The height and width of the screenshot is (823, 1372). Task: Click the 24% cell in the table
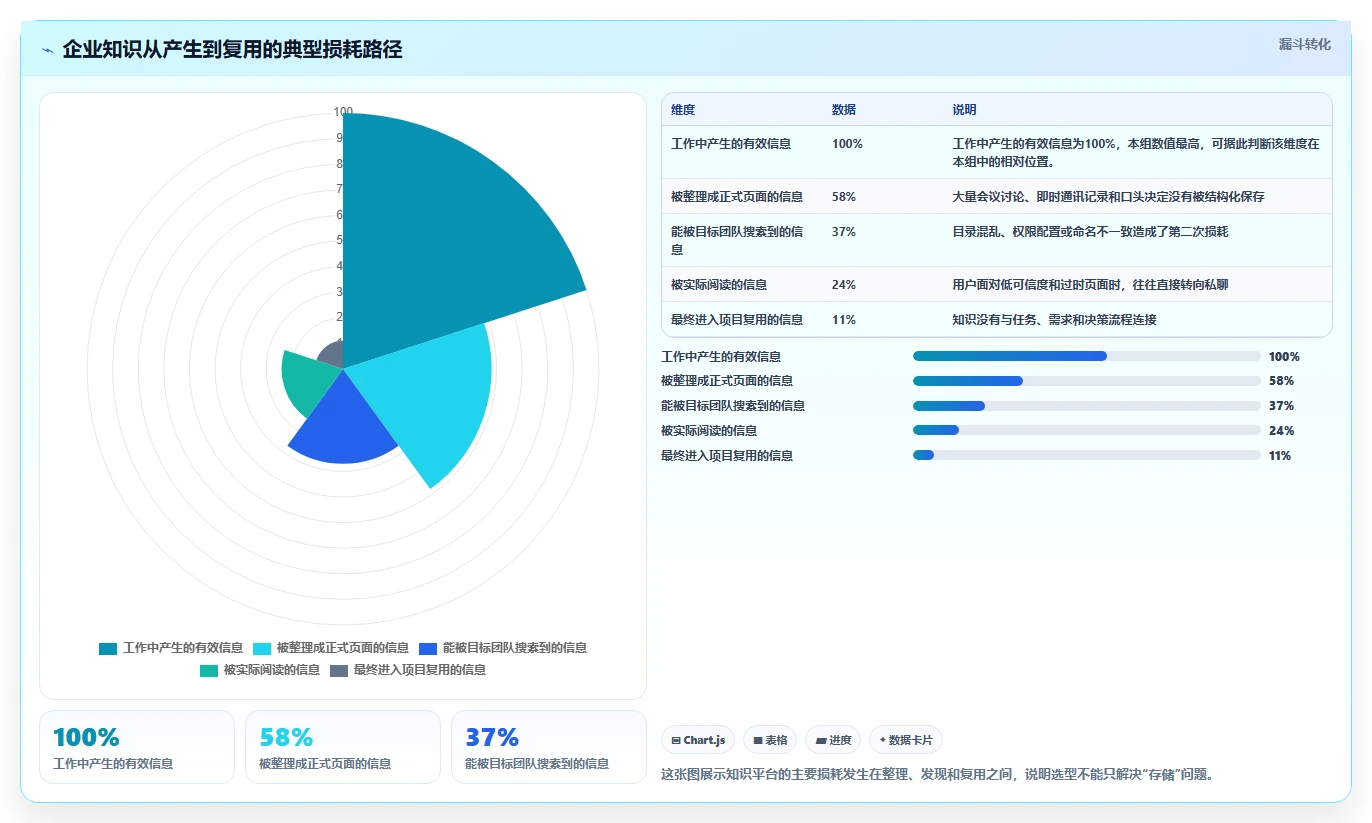point(844,285)
